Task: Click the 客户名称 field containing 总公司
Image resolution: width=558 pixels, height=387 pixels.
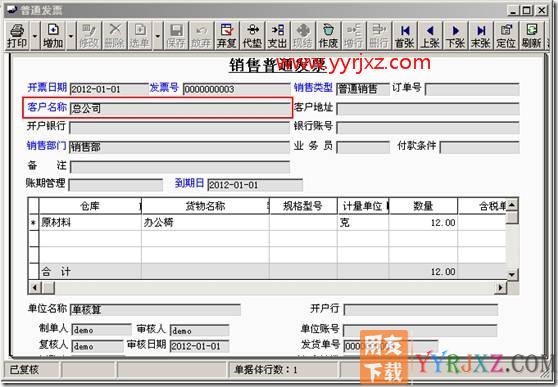Action: [180, 109]
